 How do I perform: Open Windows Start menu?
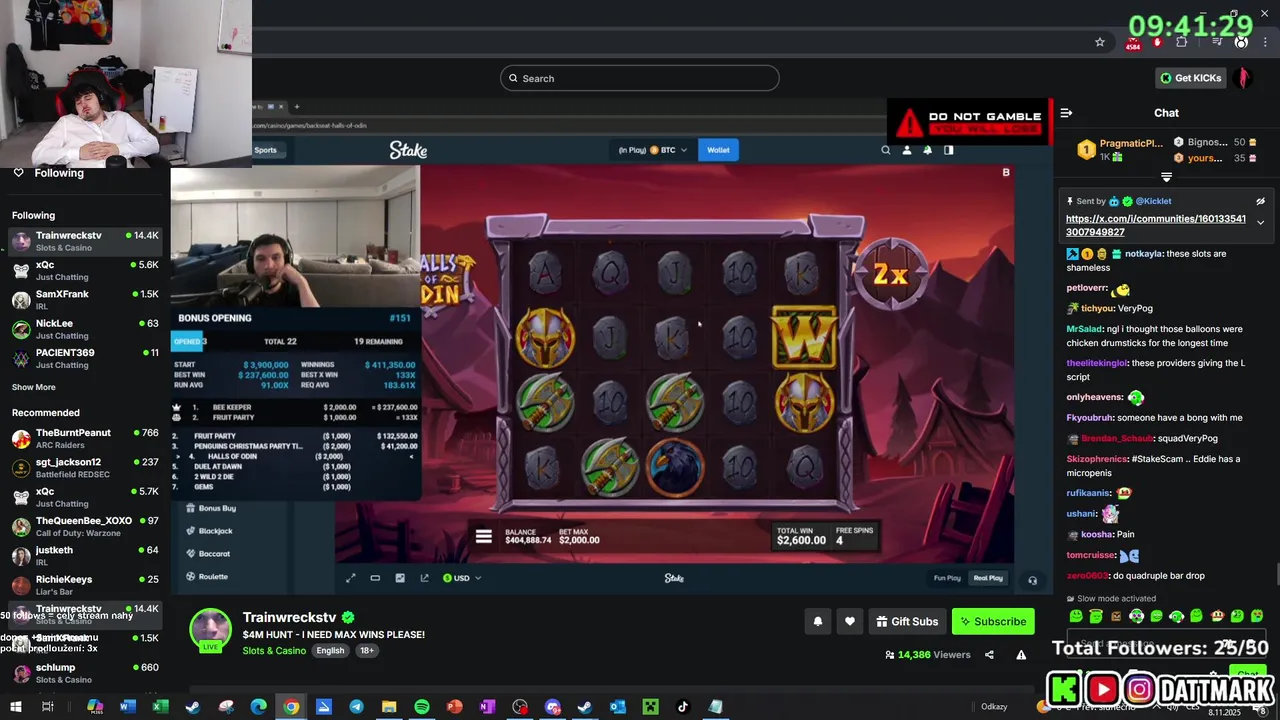pos(16,707)
